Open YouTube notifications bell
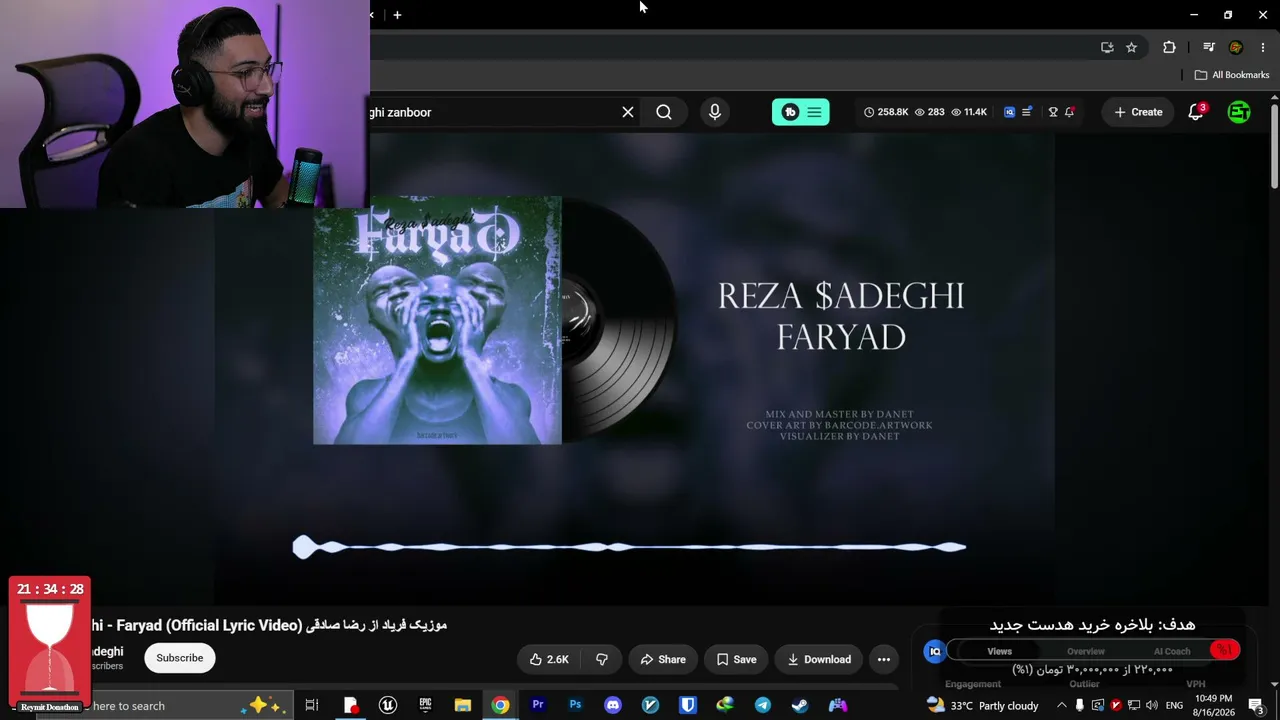 click(x=1196, y=112)
